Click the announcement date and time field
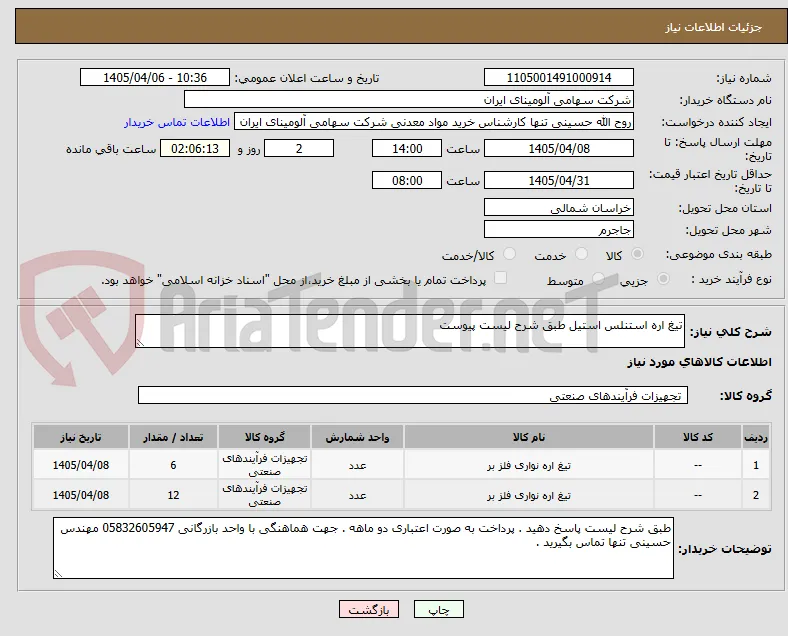This screenshot has width=788, height=636. (x=155, y=78)
